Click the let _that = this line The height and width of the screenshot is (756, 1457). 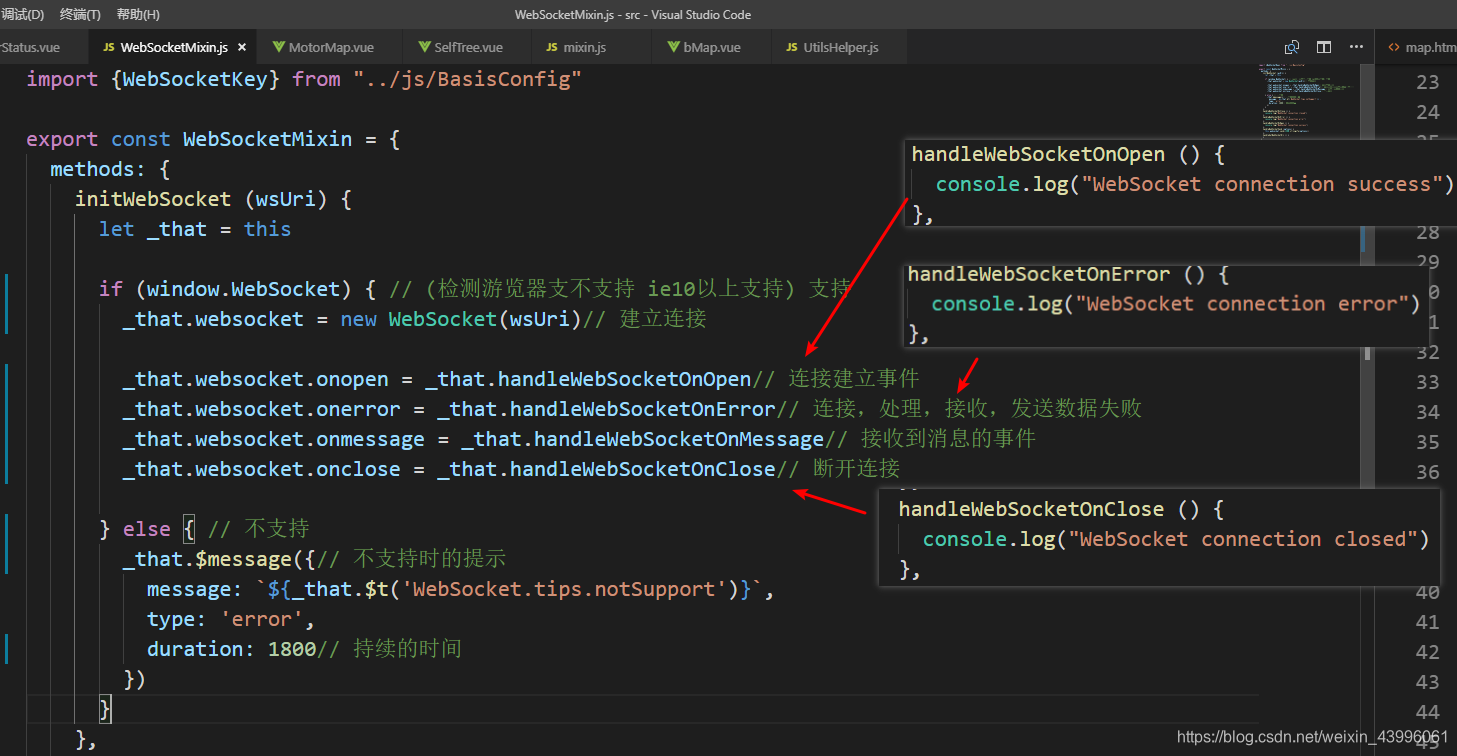click(195, 229)
